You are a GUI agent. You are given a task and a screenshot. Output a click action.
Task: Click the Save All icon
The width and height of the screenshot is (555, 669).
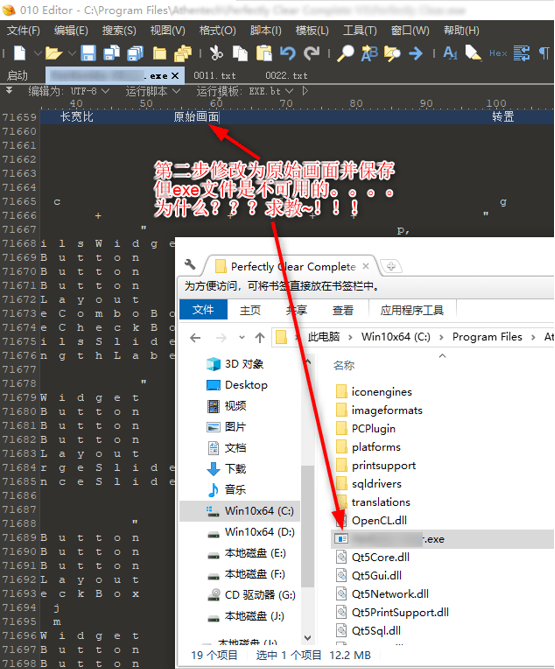tap(135, 53)
